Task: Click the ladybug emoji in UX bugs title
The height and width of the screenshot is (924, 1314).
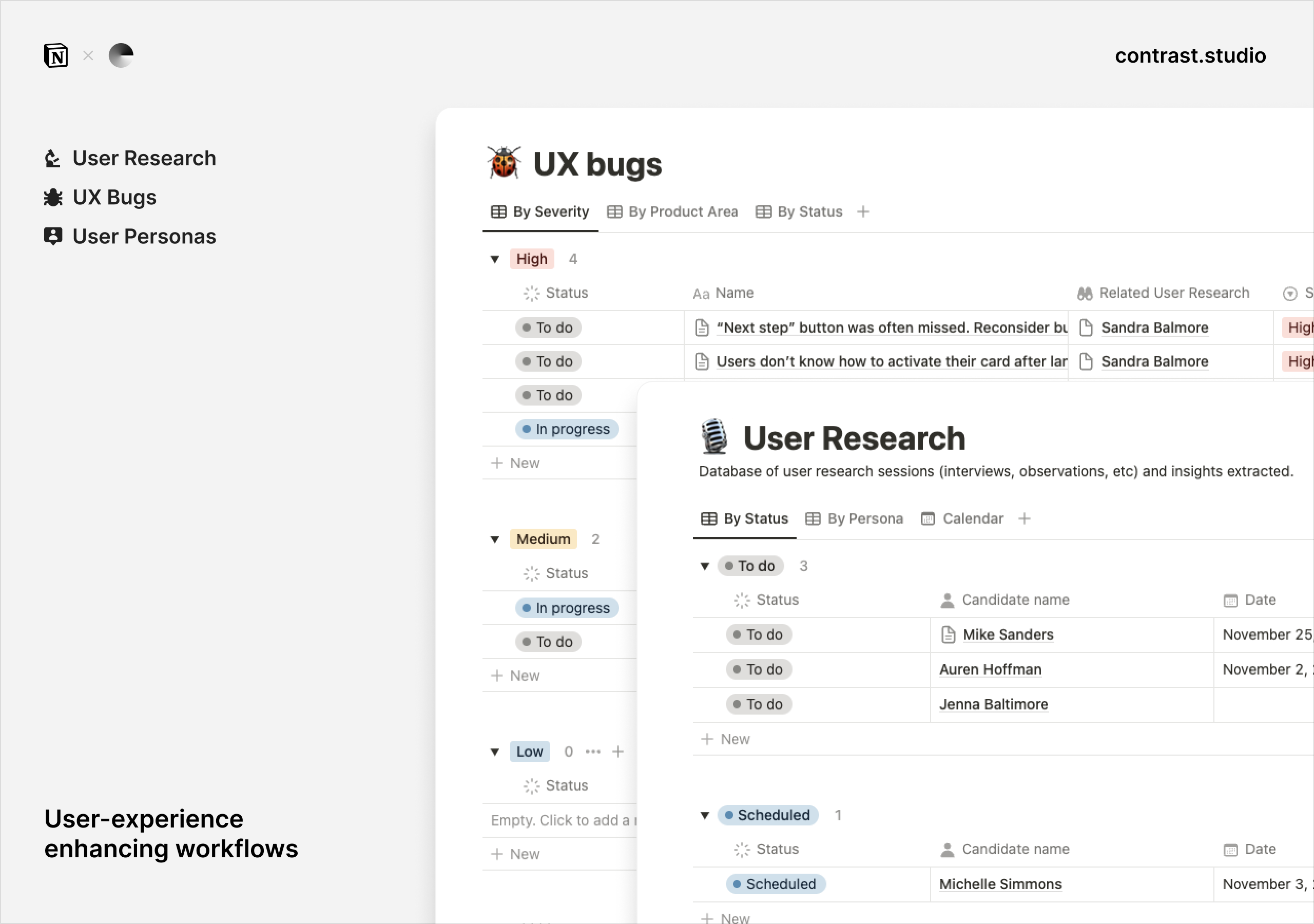Action: click(504, 163)
